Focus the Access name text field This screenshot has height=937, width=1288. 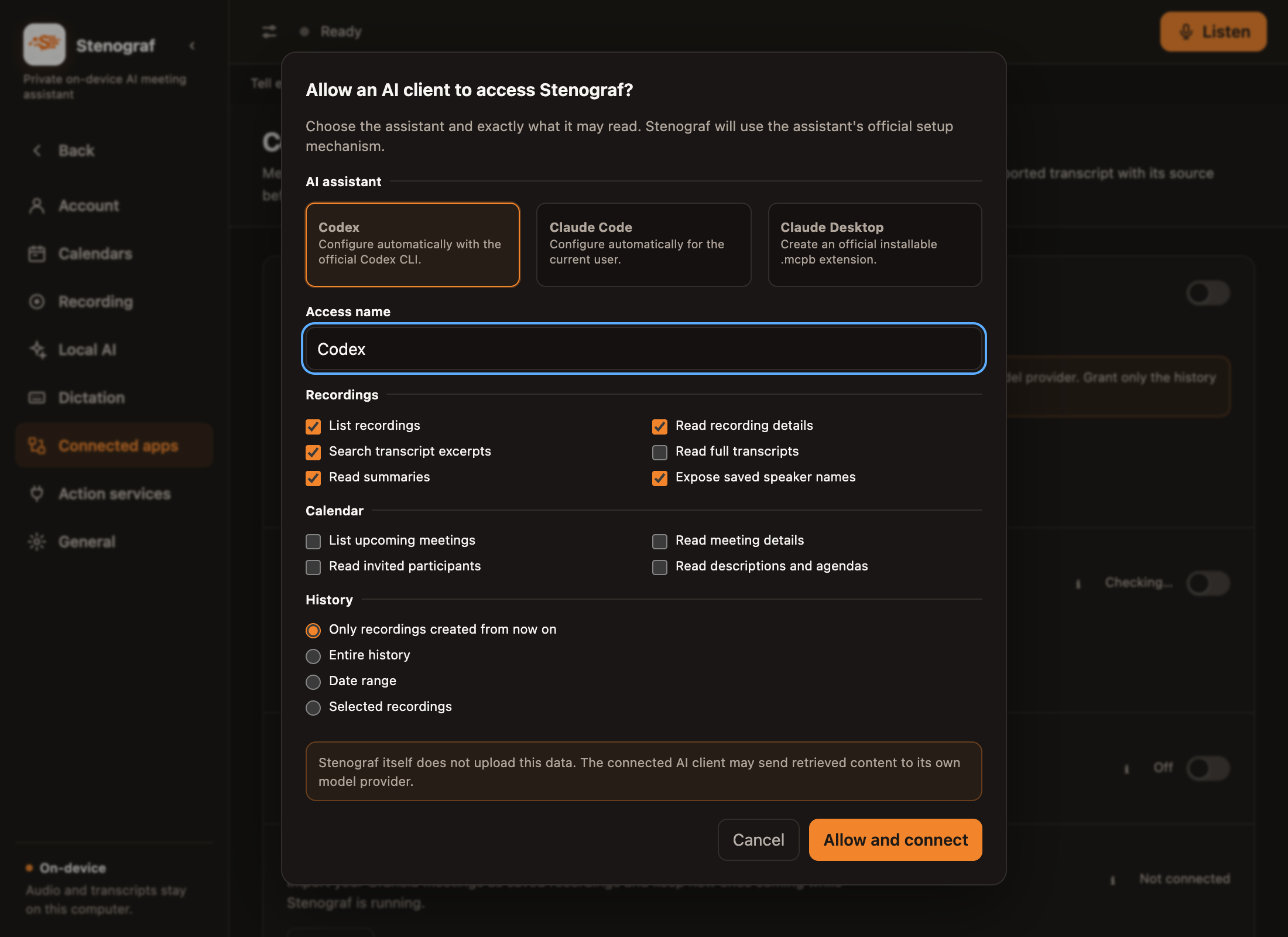click(644, 349)
